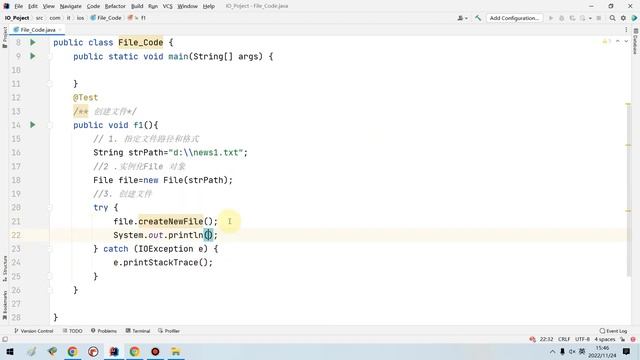This screenshot has height=360, width=640.
Task: Click the Run with Coverage icon
Action: tap(572, 18)
